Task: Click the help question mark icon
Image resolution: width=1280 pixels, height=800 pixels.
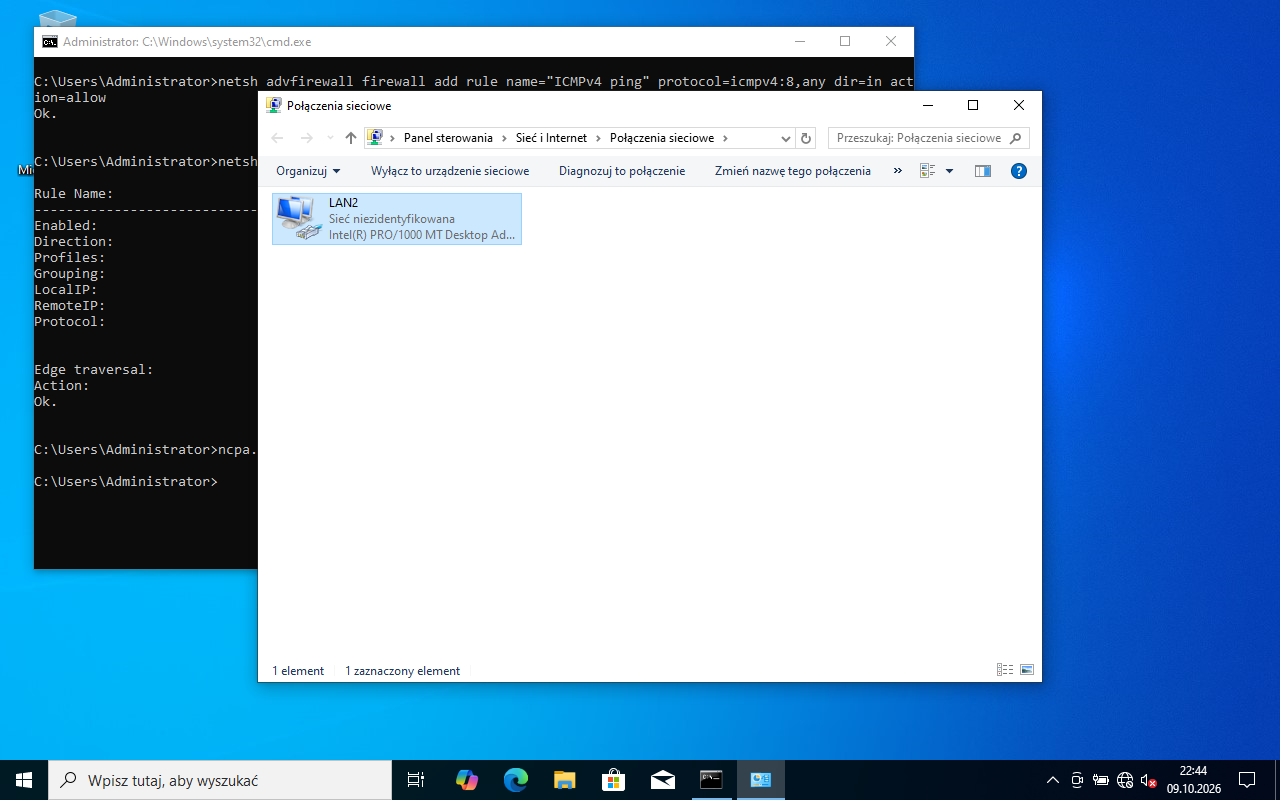Action: pos(1019,171)
